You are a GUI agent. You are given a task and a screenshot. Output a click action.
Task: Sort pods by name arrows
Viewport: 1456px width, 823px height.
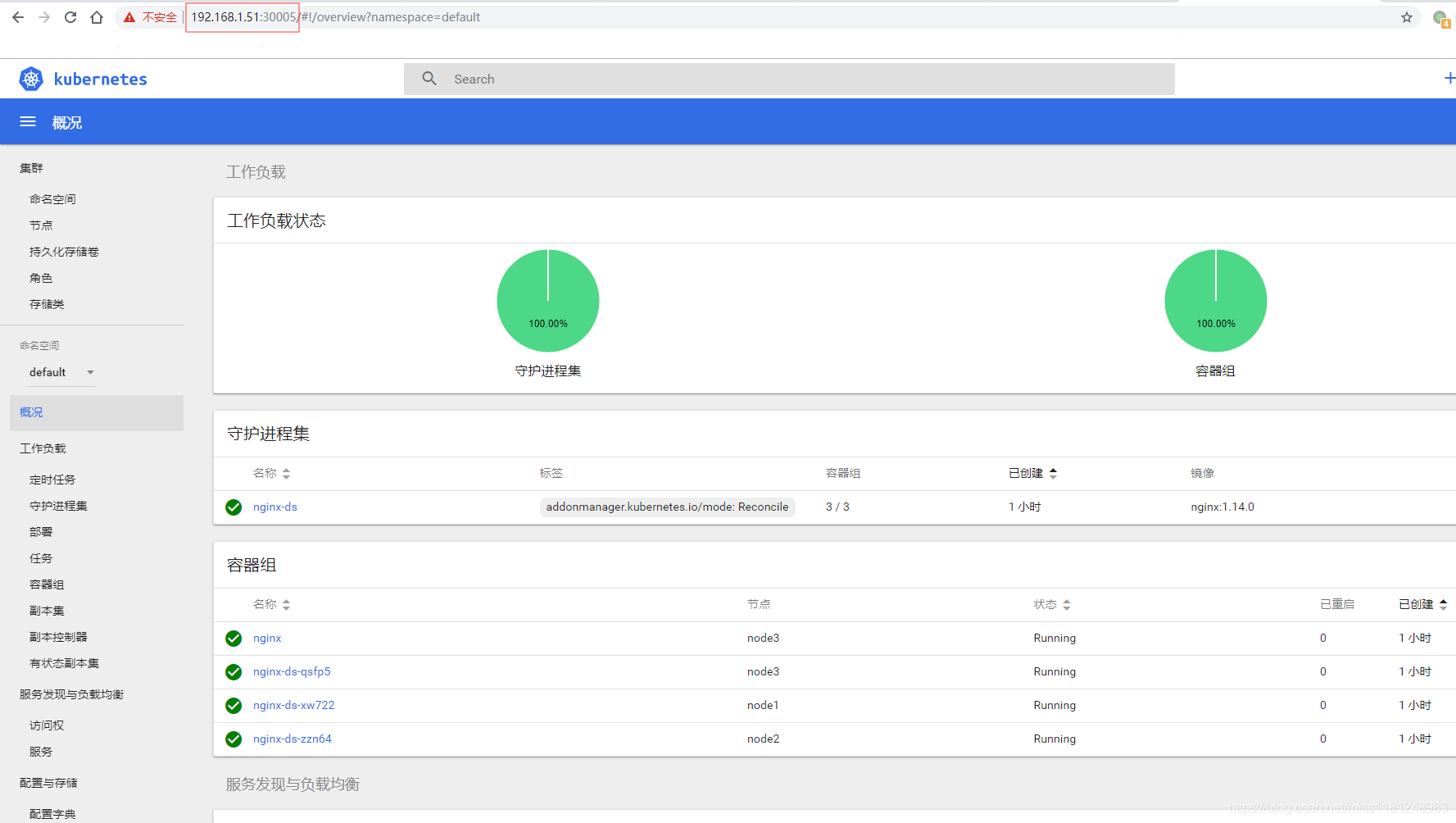[286, 605]
